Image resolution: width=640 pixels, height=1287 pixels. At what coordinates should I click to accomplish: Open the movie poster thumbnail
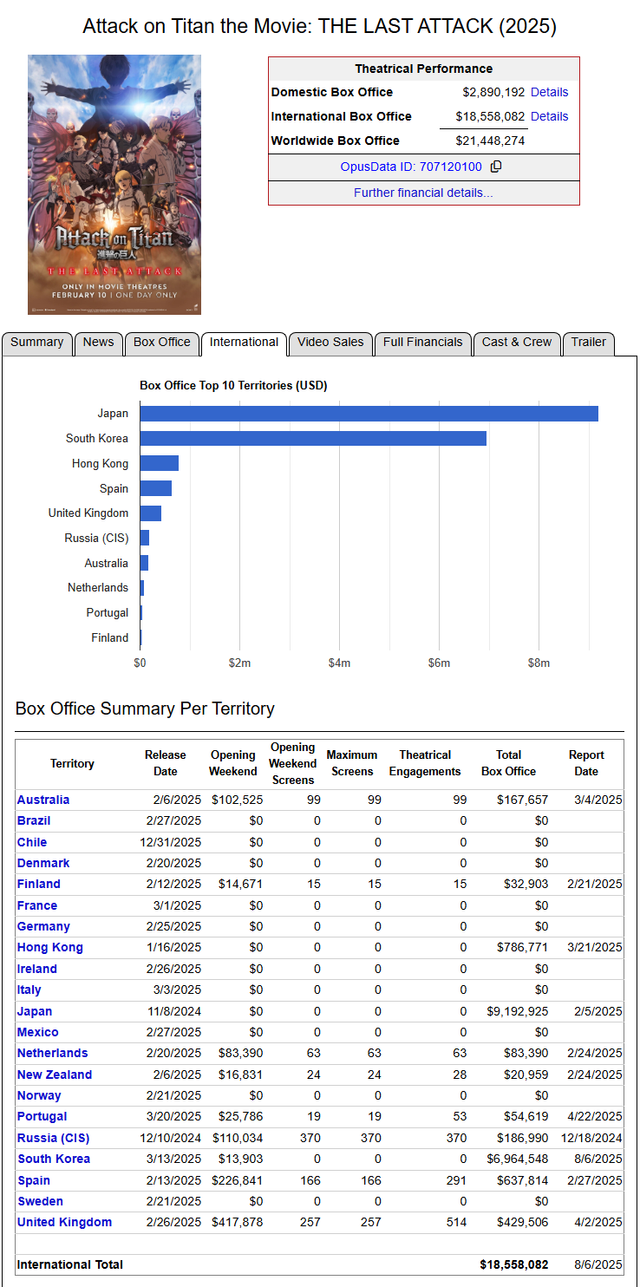(x=113, y=184)
